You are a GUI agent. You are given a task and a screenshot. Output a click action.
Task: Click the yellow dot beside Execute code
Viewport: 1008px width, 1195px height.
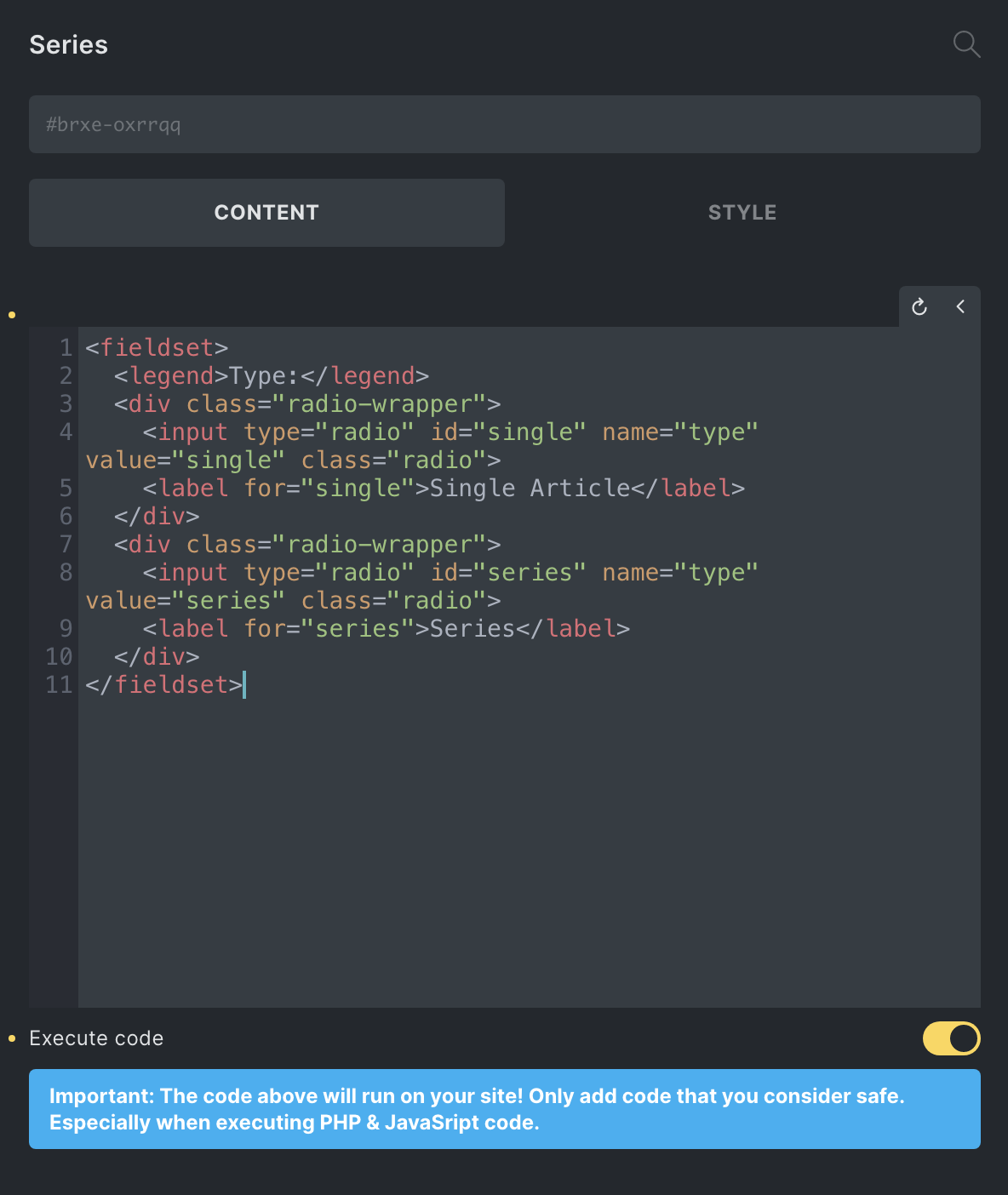tap(11, 1038)
